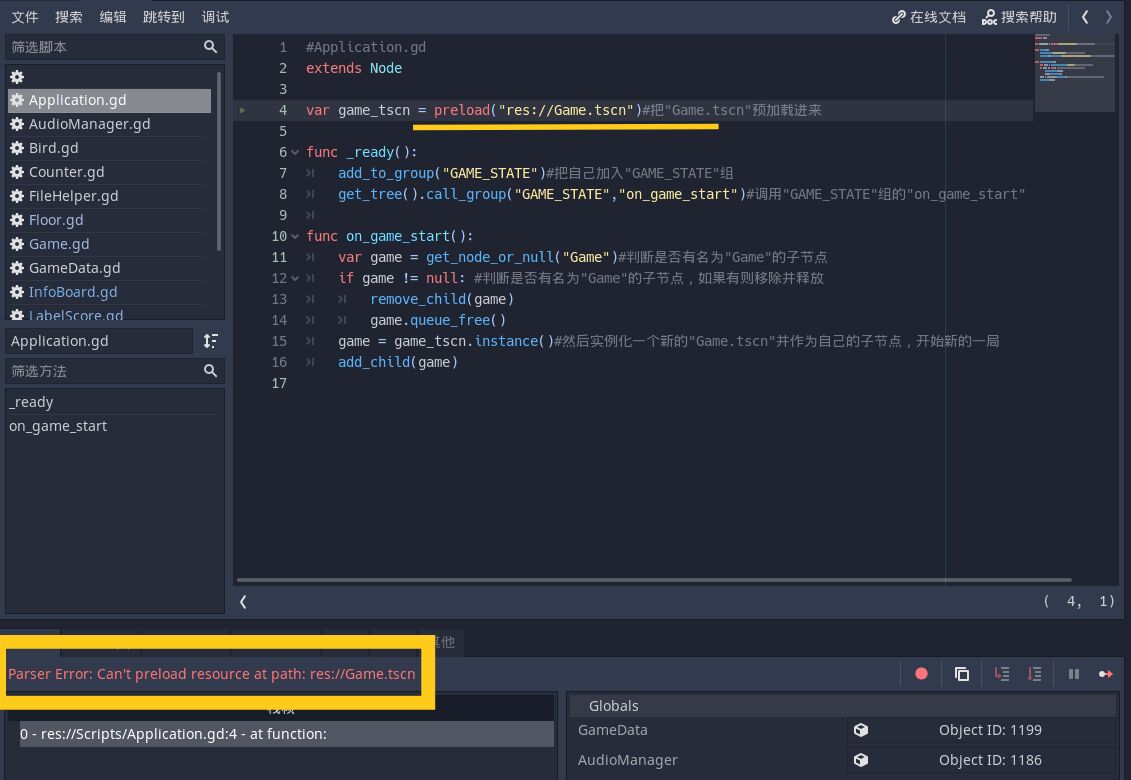Click the debugger Continue button
Screen dimensions: 1131x780
1105,674
